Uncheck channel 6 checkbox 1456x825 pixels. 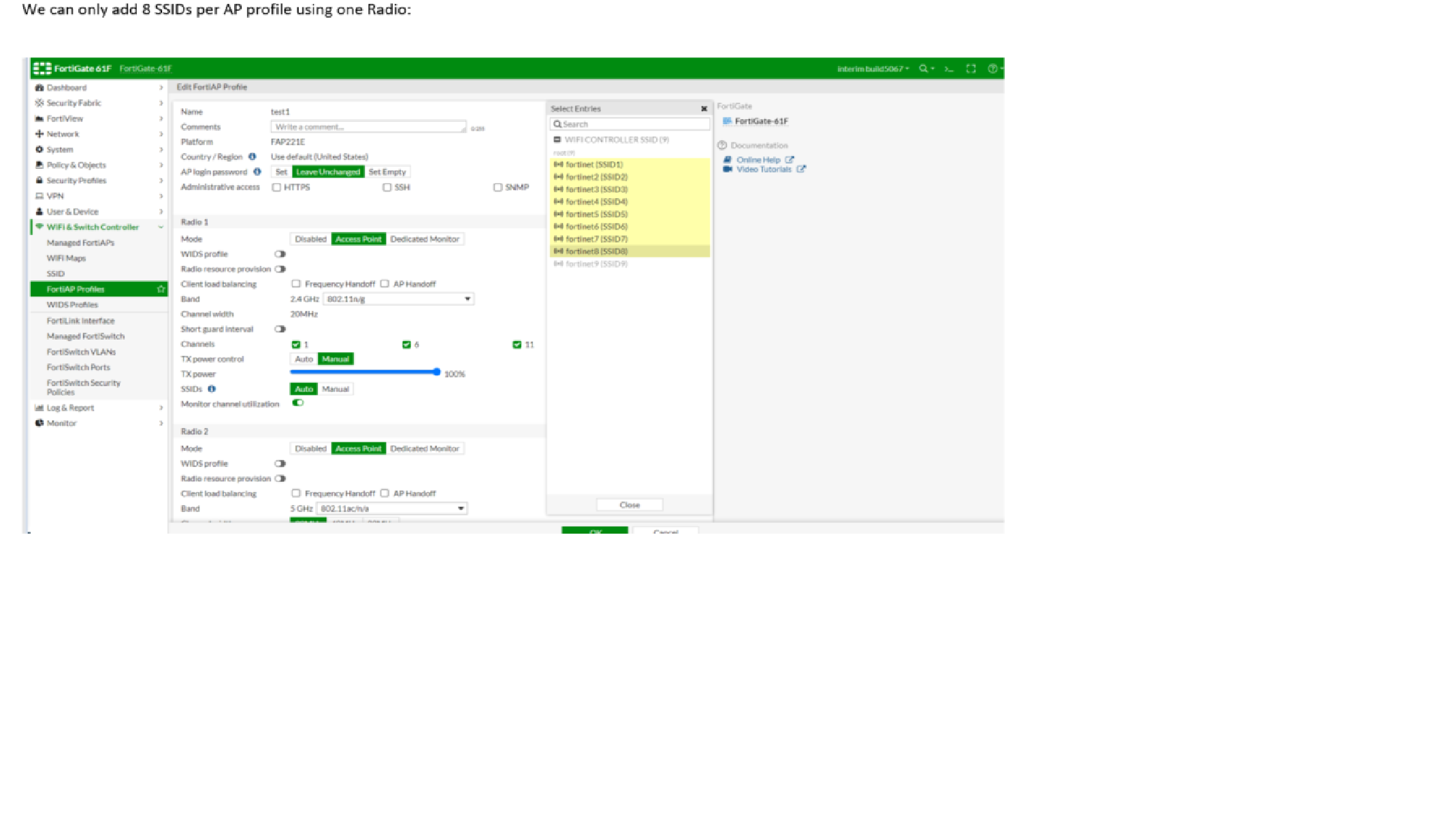(x=406, y=345)
